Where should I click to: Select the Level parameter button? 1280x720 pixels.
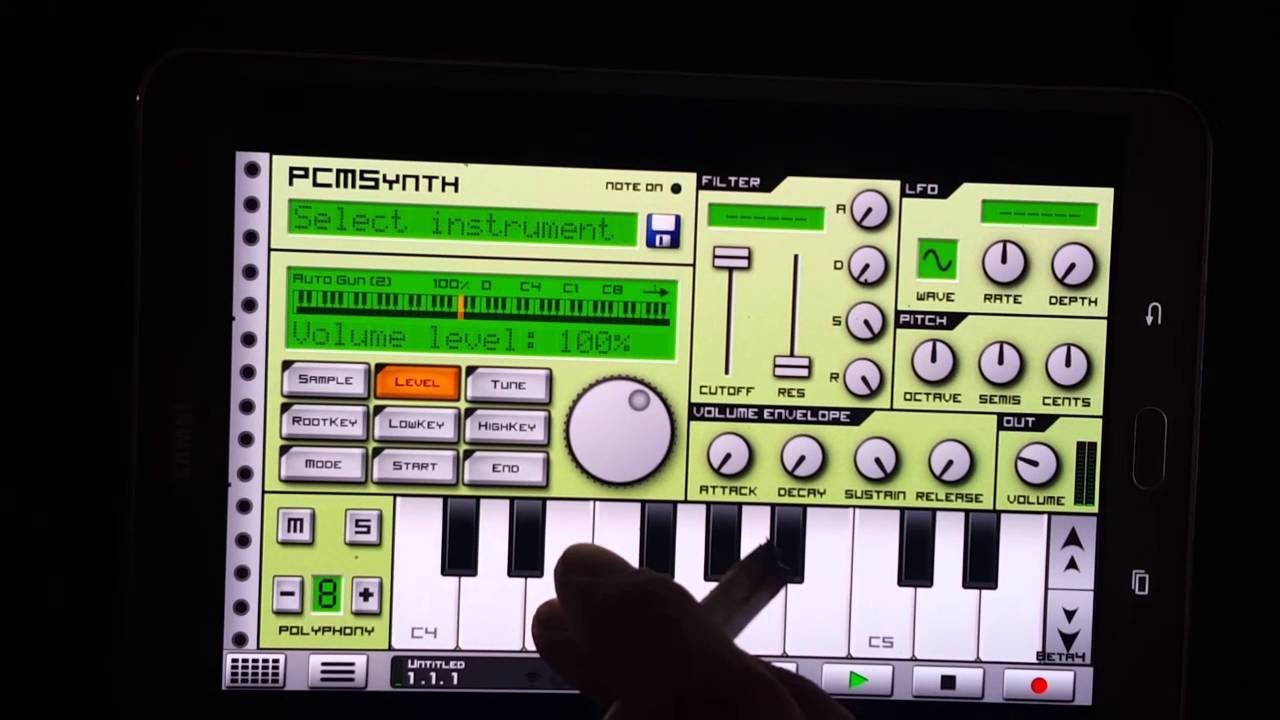[x=417, y=383]
